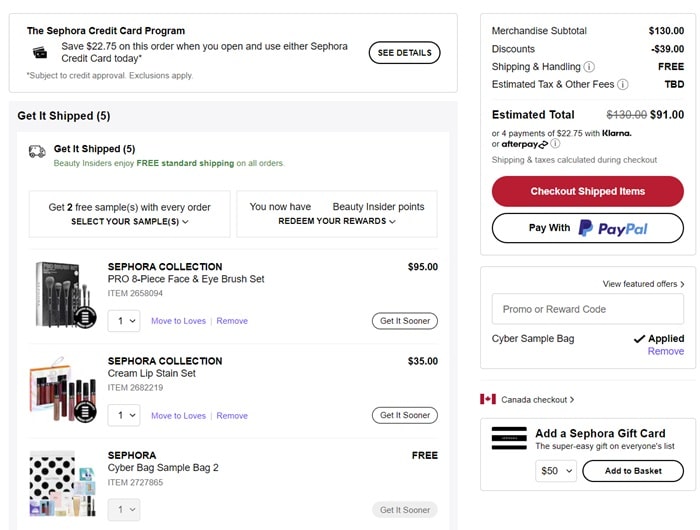Image resolution: width=700 pixels, height=530 pixels.
Task: Open the brush set product thumbnail
Action: pos(66,295)
